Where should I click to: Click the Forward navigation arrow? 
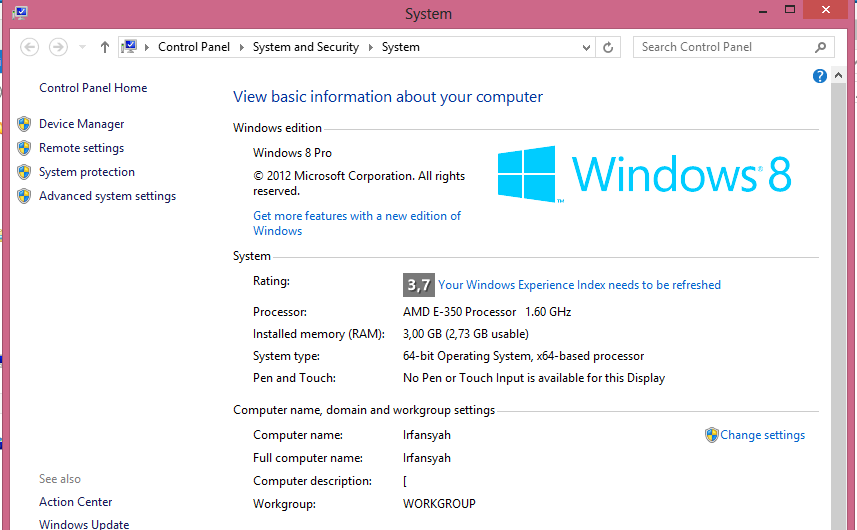(x=58, y=47)
